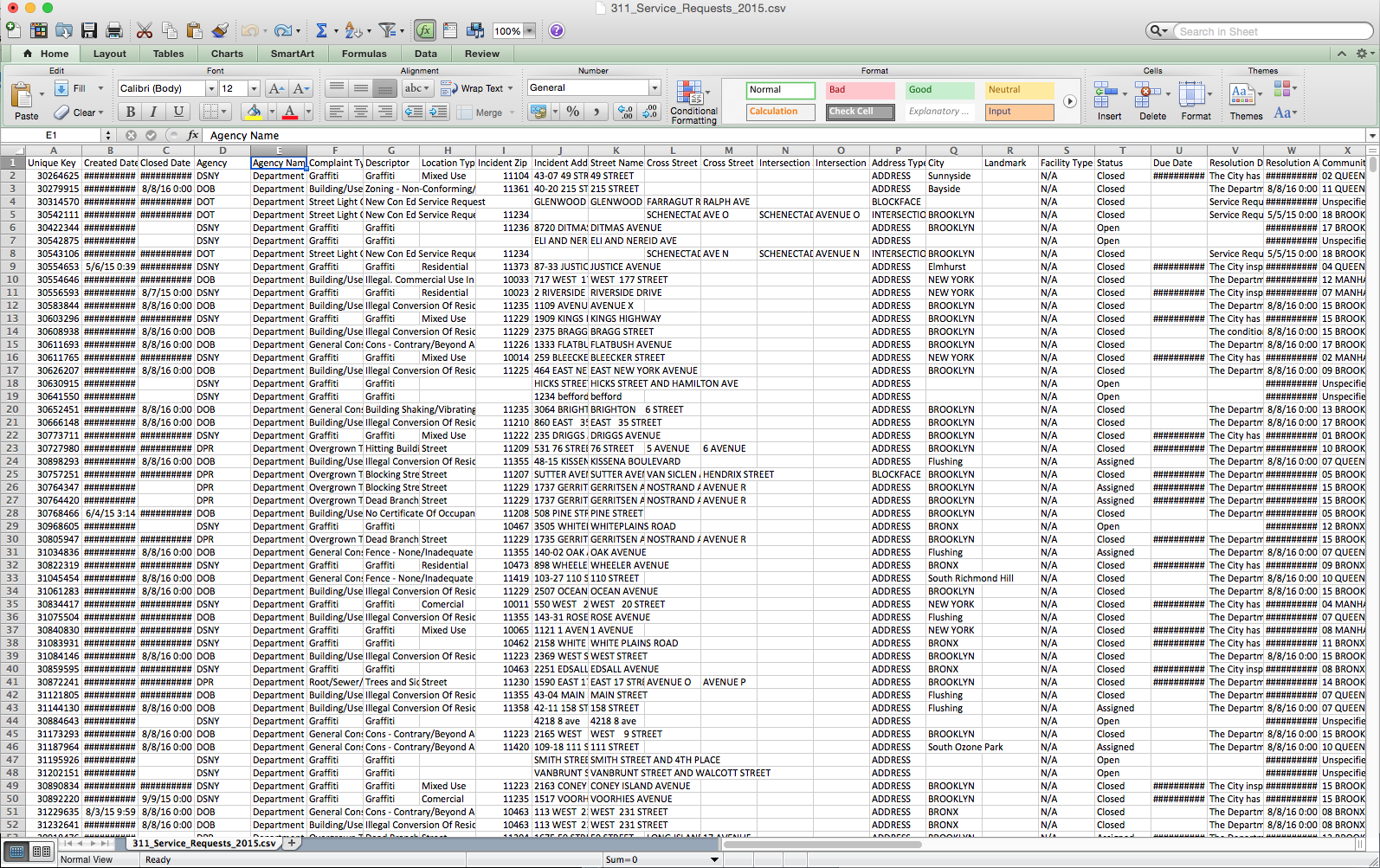This screenshot has width=1380, height=868.
Task: Decrease indent in Alignment group
Action: [414, 112]
